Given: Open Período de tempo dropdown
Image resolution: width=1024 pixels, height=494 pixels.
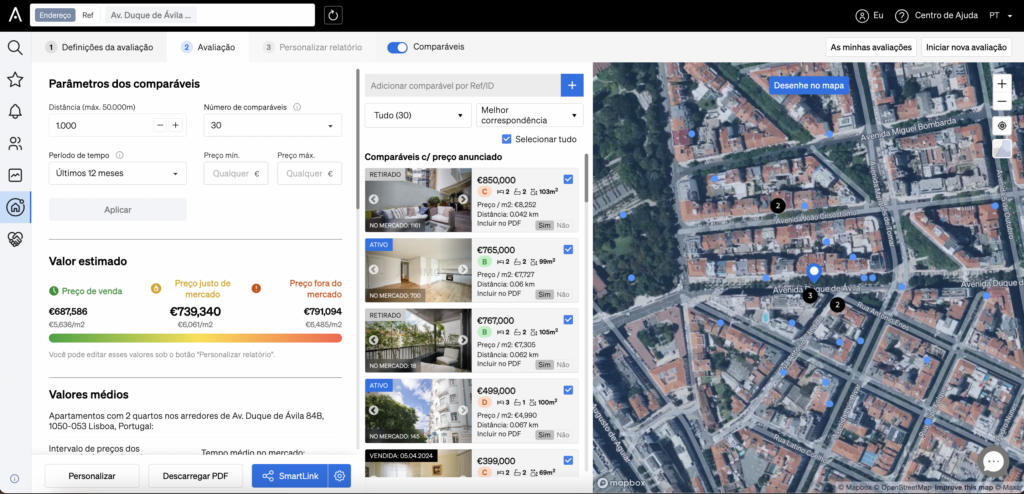Looking at the screenshot, I should [118, 173].
